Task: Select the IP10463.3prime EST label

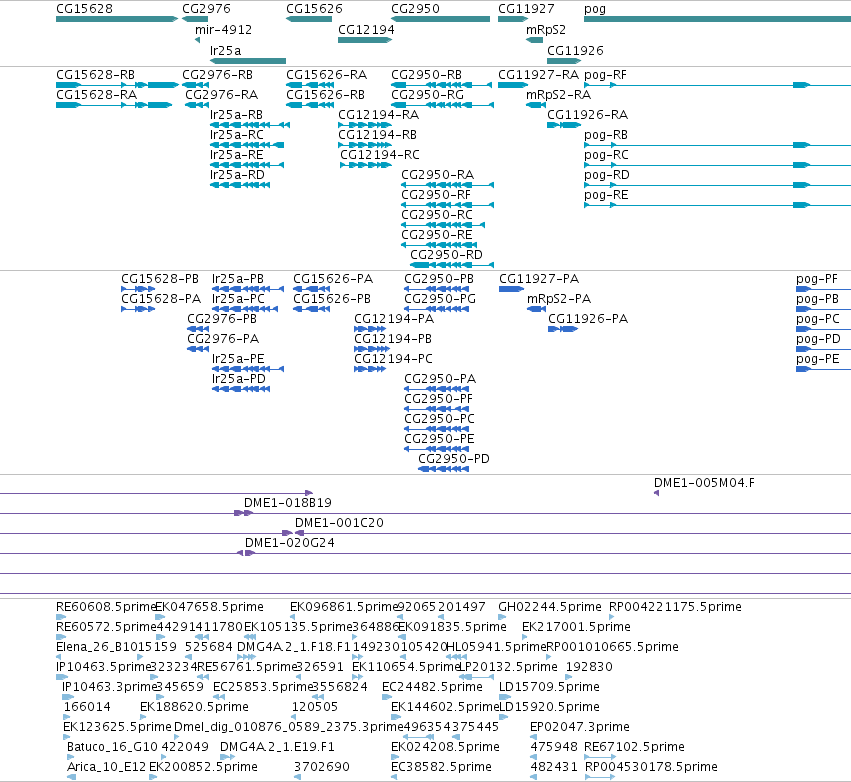Action: (x=109, y=686)
